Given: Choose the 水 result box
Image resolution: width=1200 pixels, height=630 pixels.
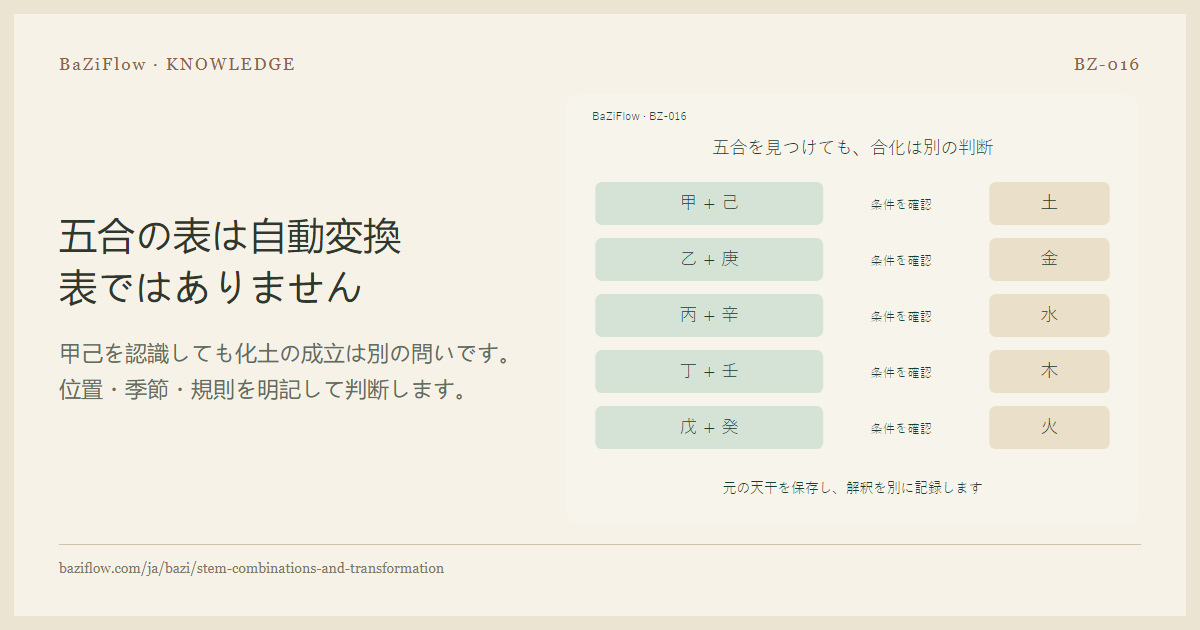Looking at the screenshot, I should tap(1049, 315).
